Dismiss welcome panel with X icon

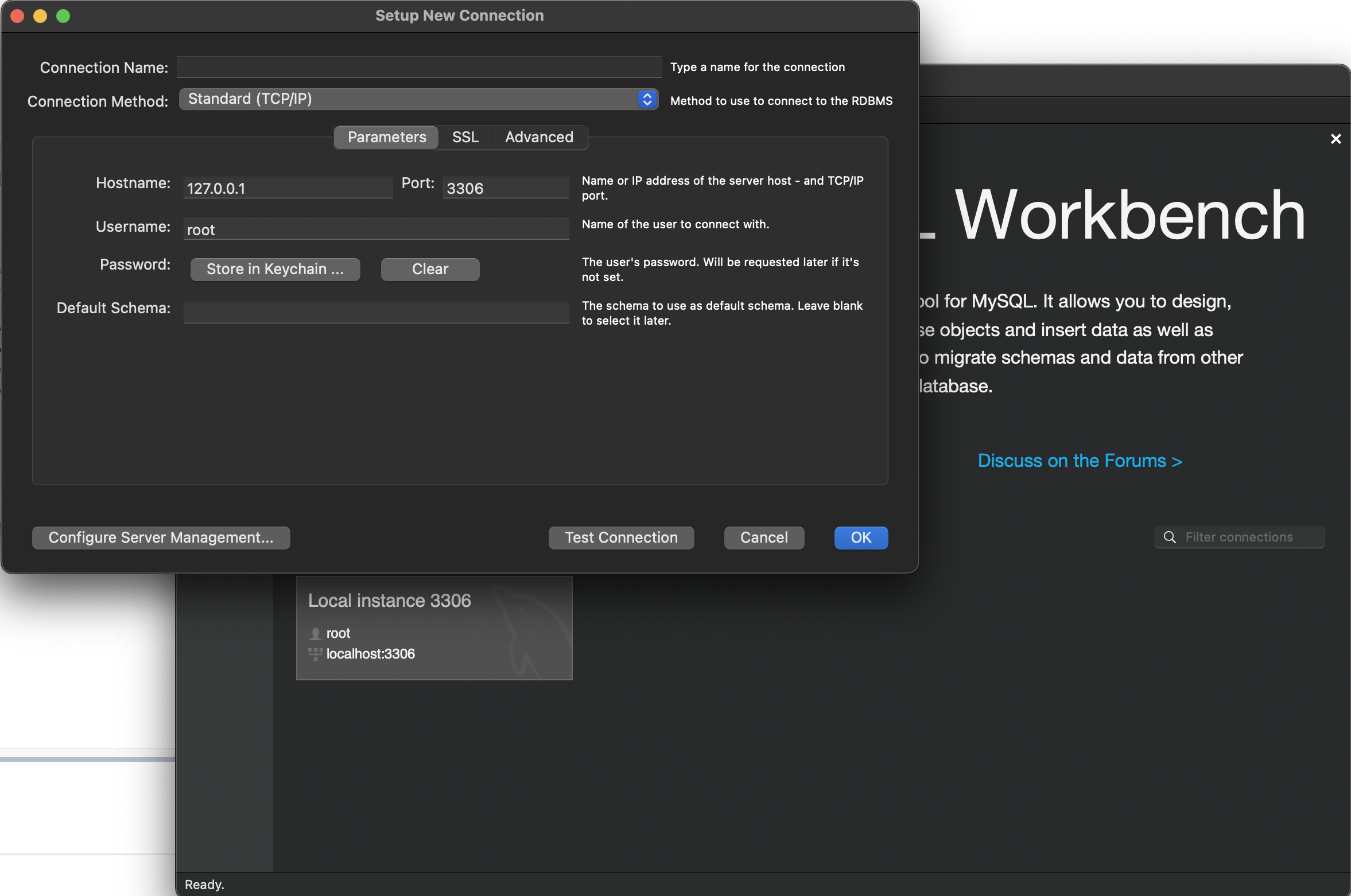coord(1336,139)
